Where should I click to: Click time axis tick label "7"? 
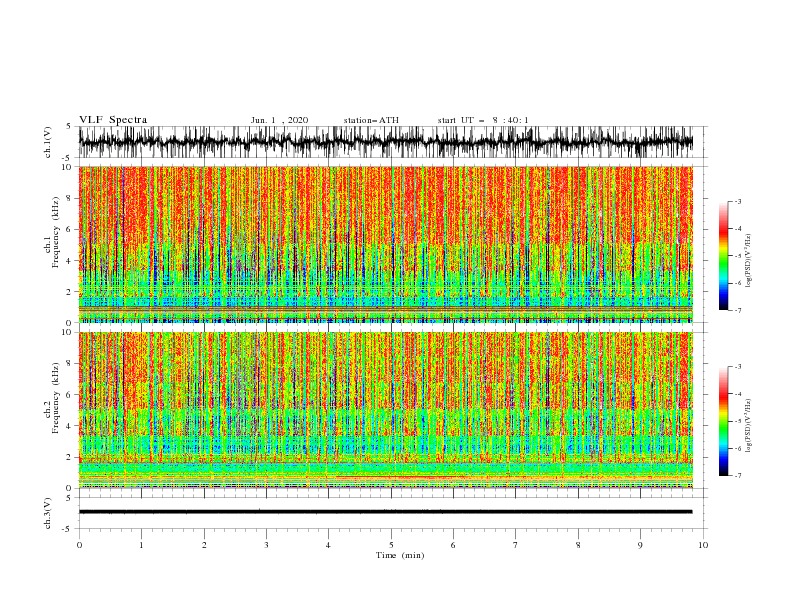tap(516, 545)
